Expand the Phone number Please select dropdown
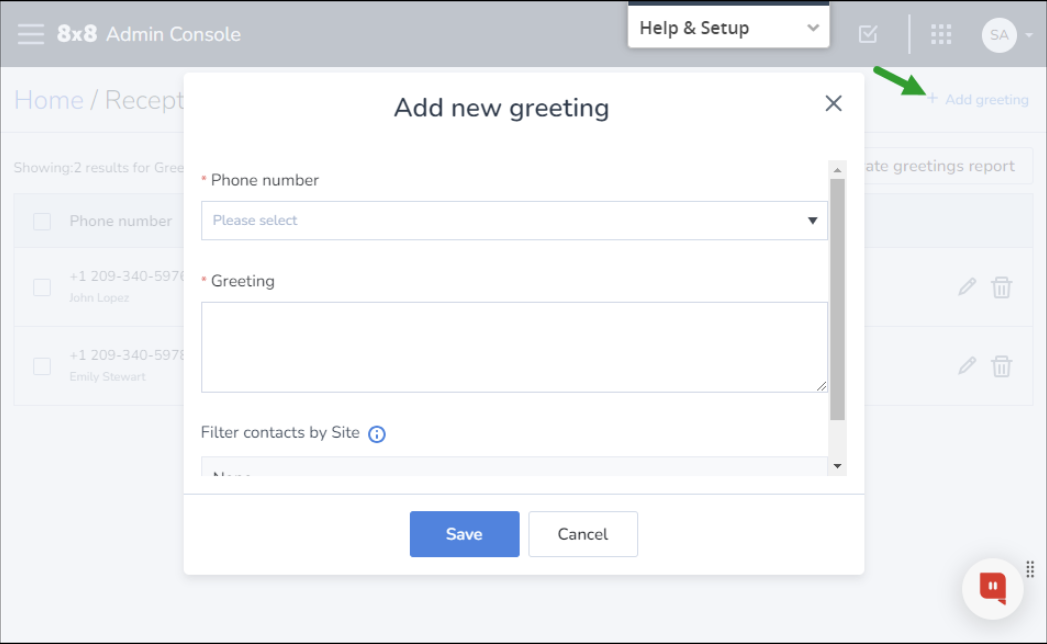1047x644 pixels. pos(514,220)
